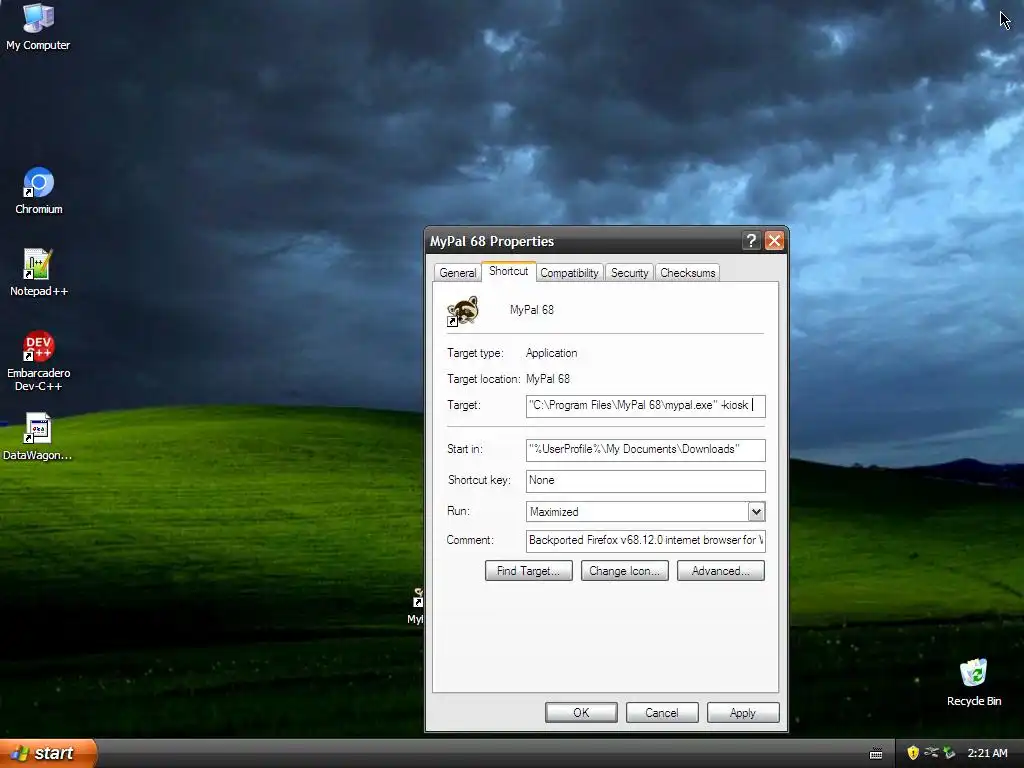Click the MyPal 68 name label
The image size is (1024, 768).
(532, 310)
